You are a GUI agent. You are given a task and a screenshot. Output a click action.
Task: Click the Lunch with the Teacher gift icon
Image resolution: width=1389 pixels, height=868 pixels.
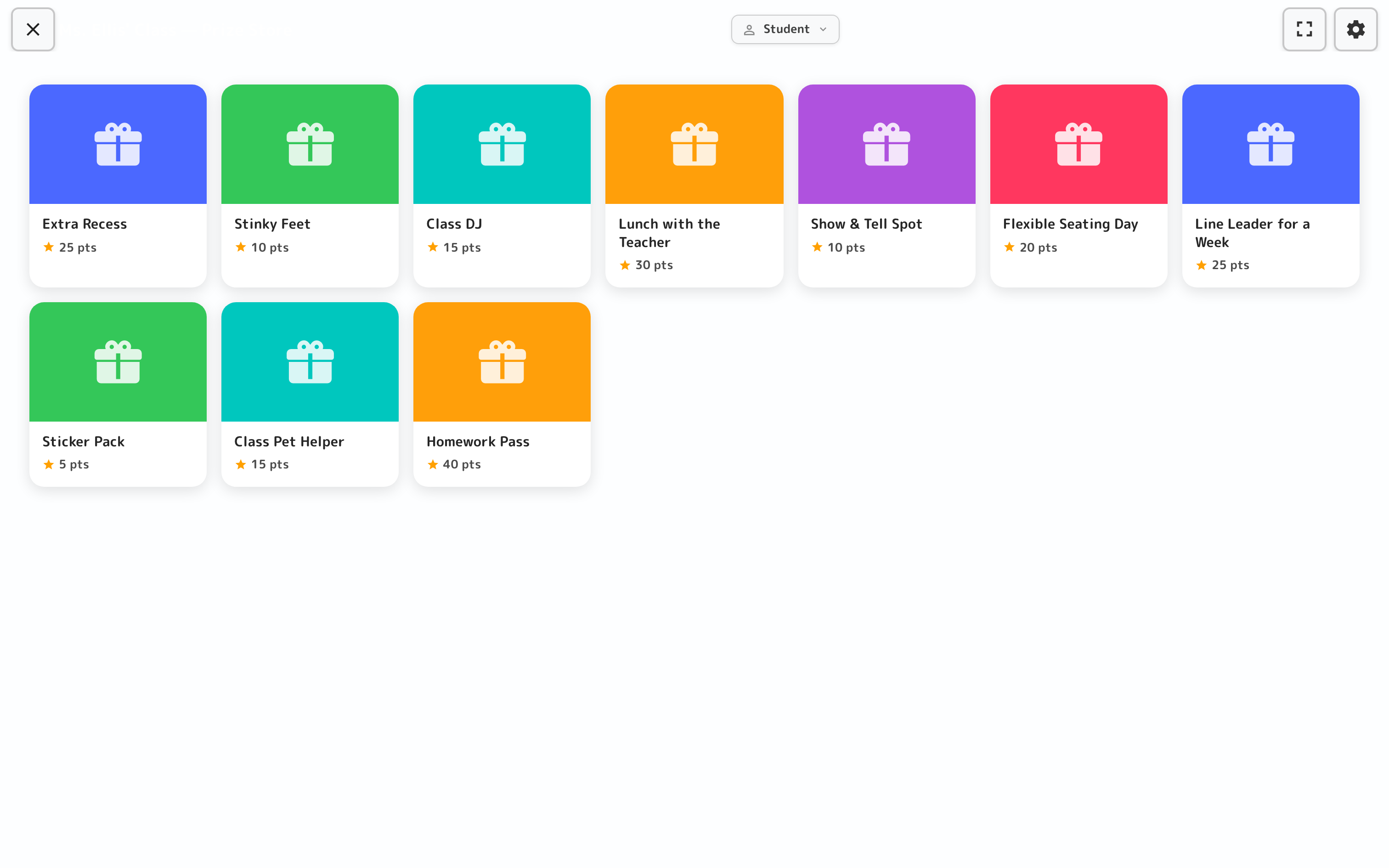tap(694, 144)
